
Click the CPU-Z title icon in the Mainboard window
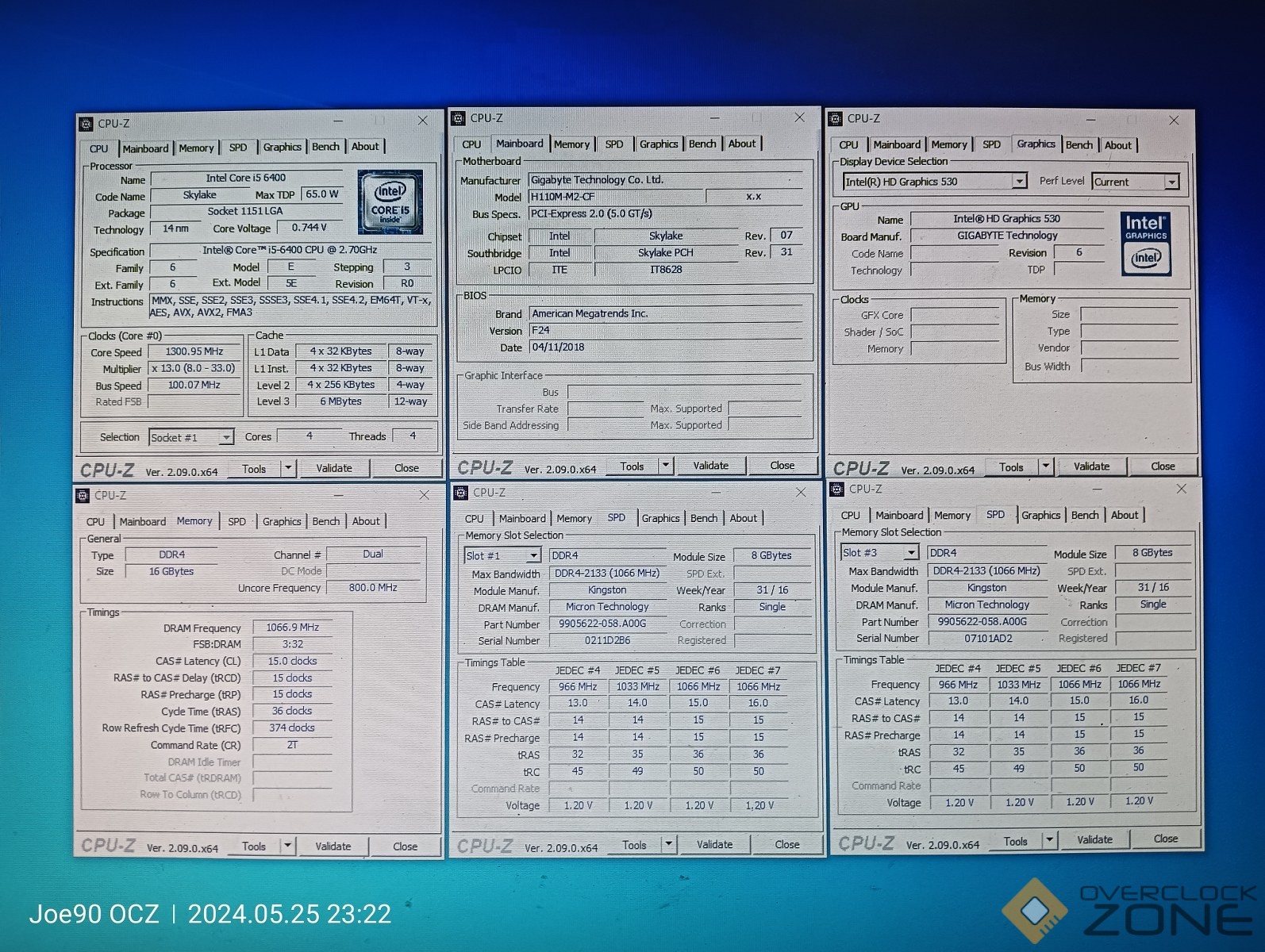(x=458, y=118)
